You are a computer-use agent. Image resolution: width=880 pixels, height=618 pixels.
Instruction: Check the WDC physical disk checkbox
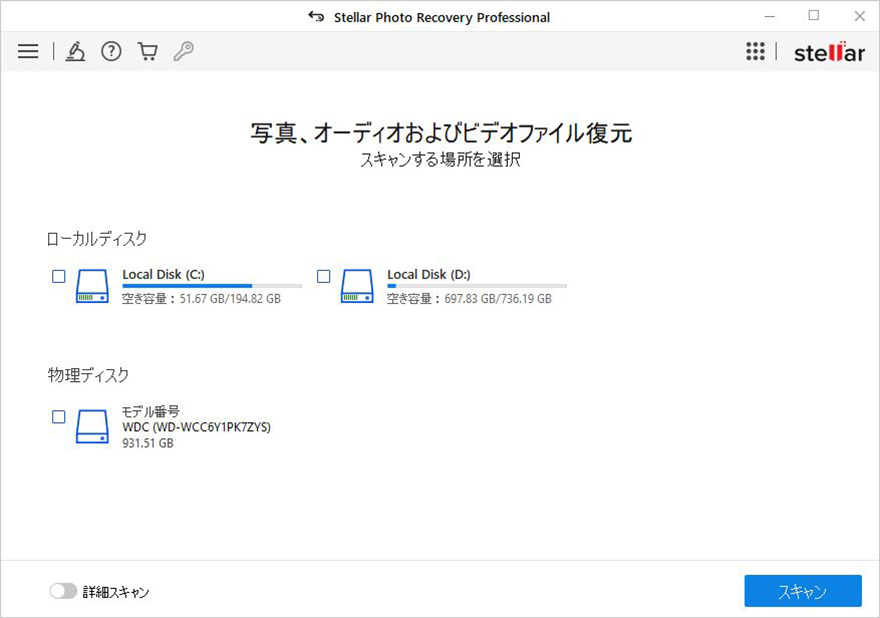click(x=58, y=417)
